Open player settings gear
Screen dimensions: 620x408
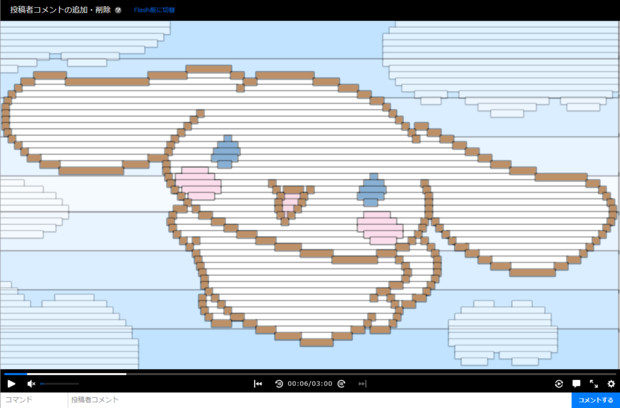(611, 383)
